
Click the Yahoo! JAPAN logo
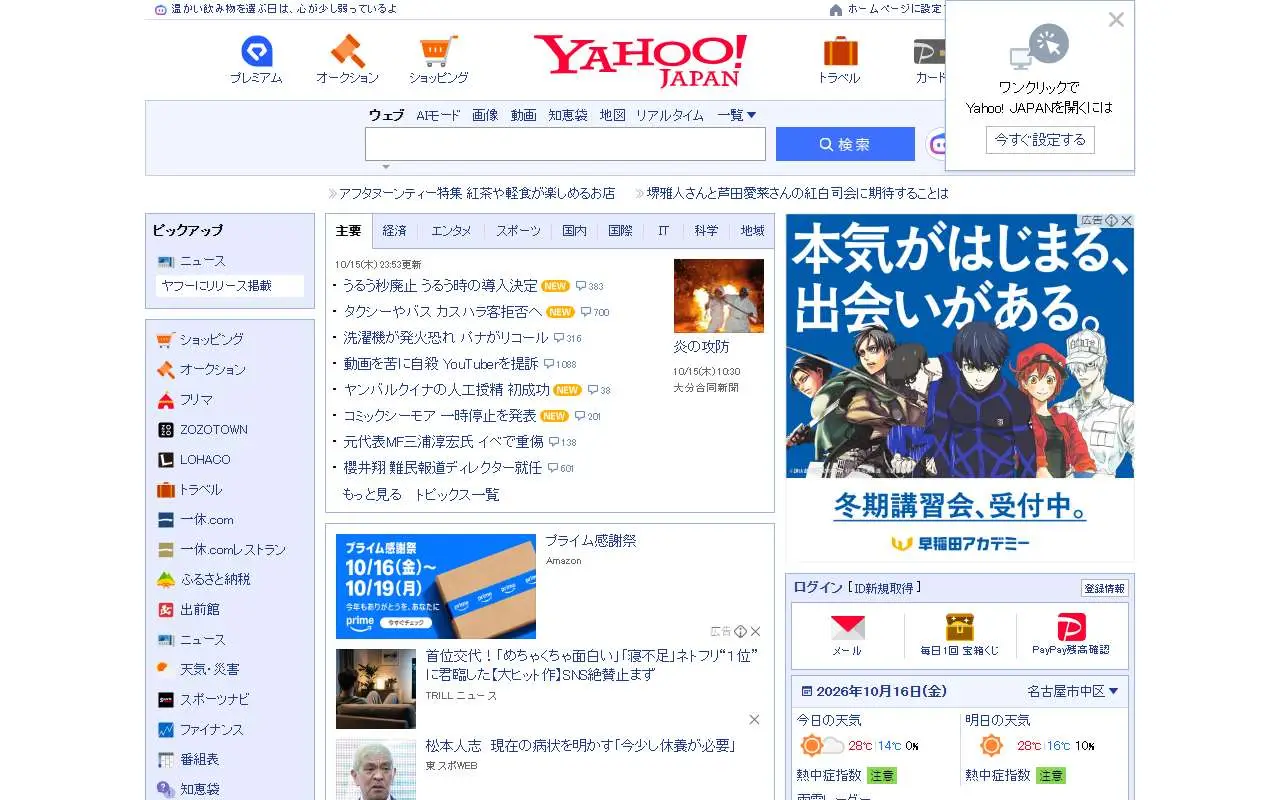(640, 60)
